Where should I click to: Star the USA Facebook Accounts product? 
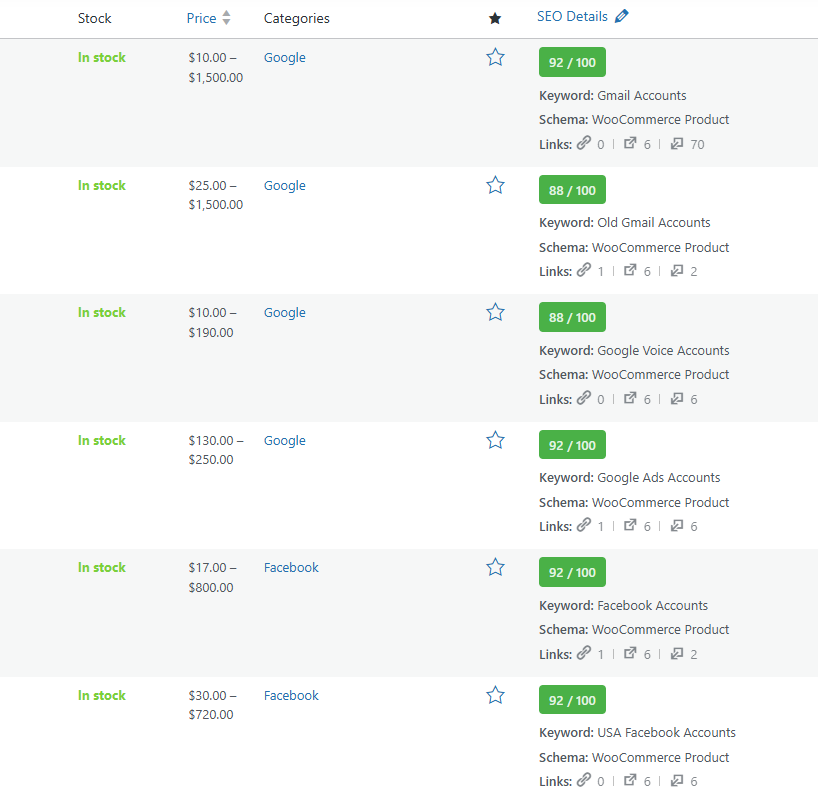[495, 695]
